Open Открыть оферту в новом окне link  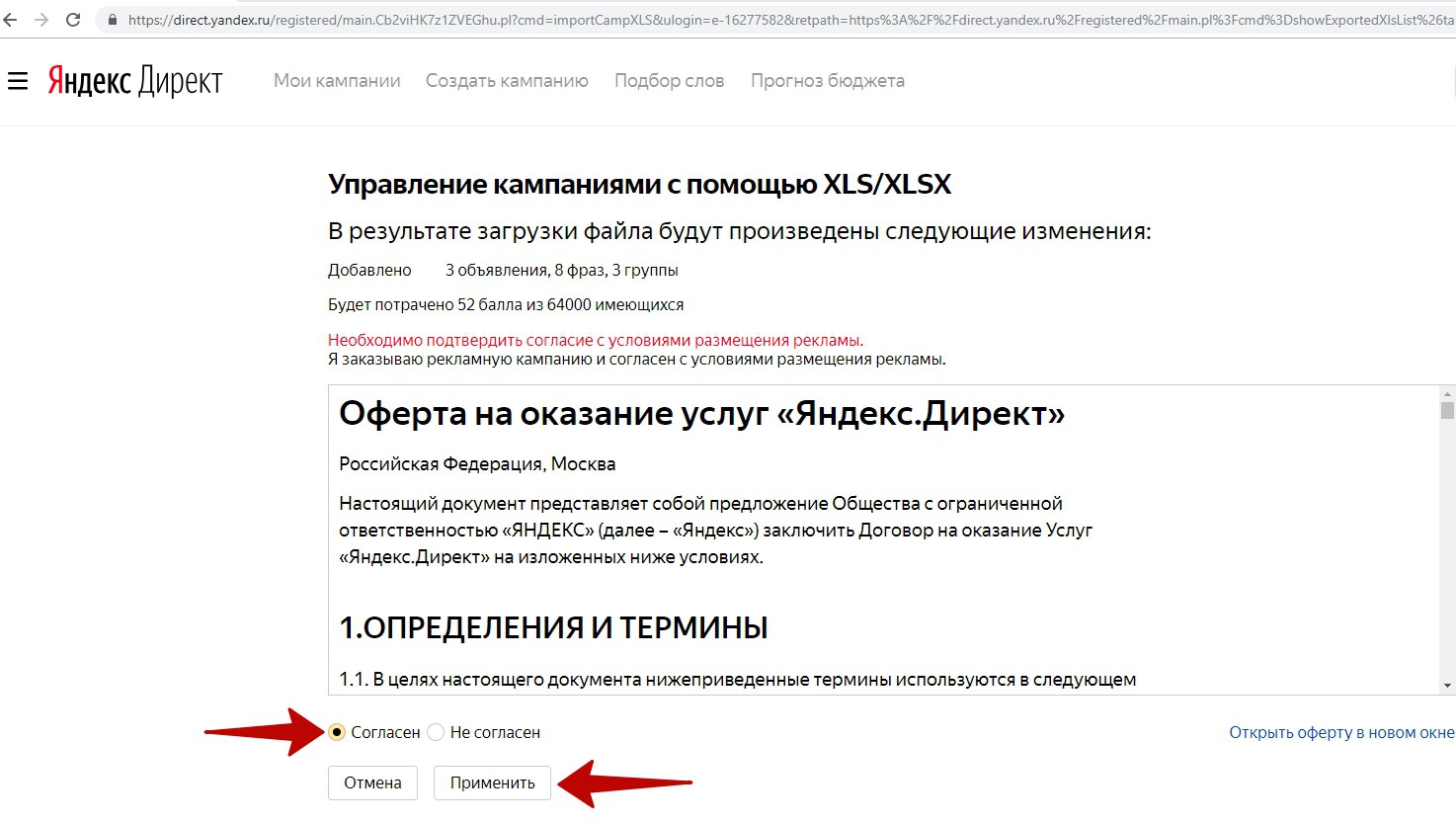(1341, 732)
